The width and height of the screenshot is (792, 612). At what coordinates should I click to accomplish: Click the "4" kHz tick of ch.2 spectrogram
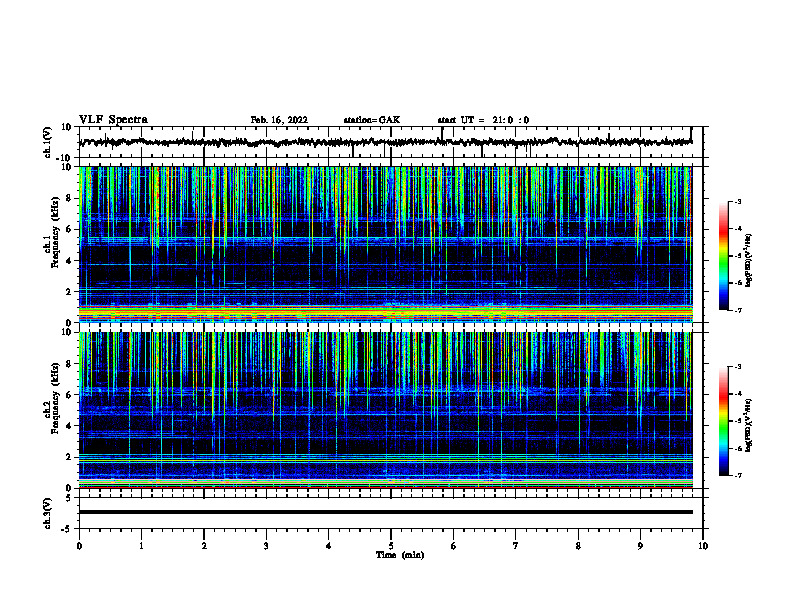(69, 426)
